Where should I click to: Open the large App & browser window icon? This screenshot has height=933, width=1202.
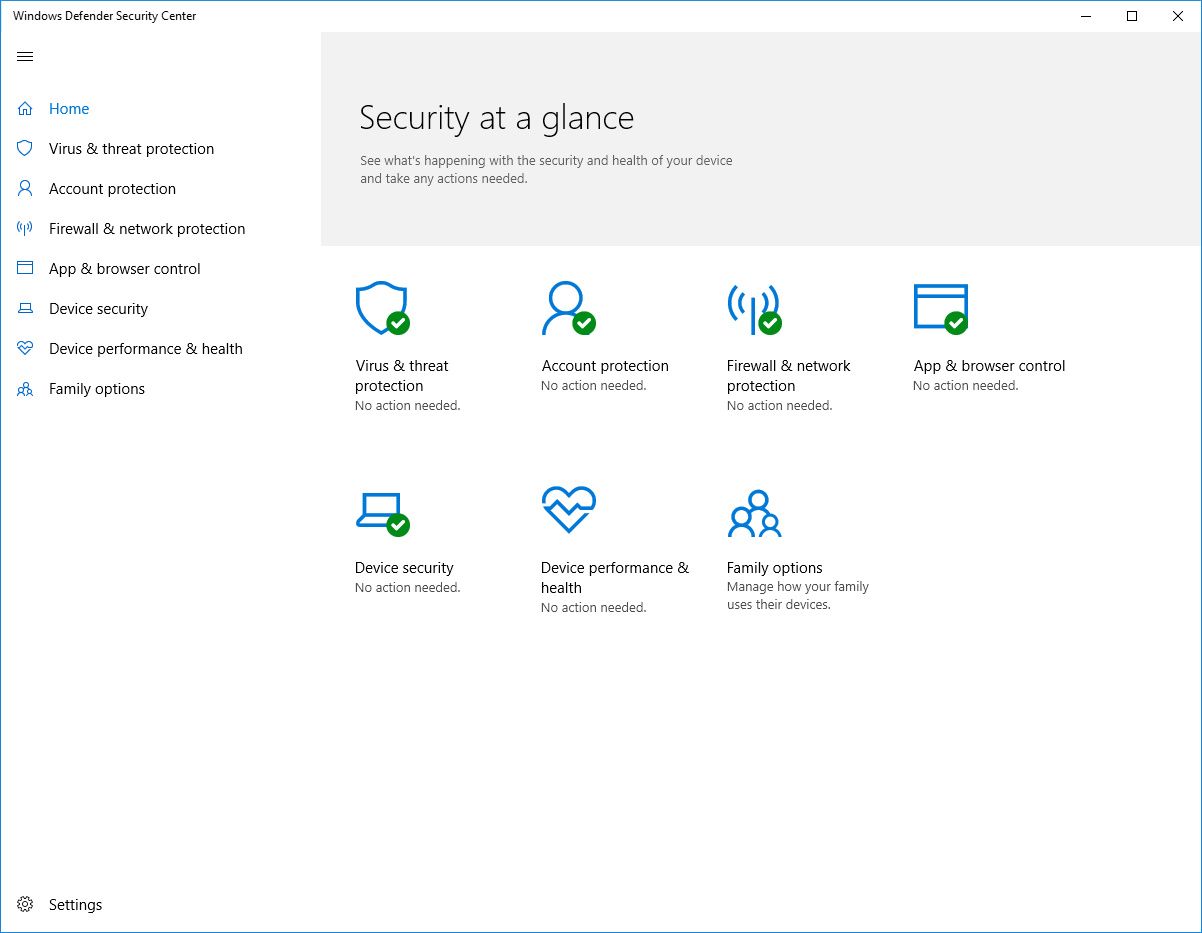pos(941,308)
